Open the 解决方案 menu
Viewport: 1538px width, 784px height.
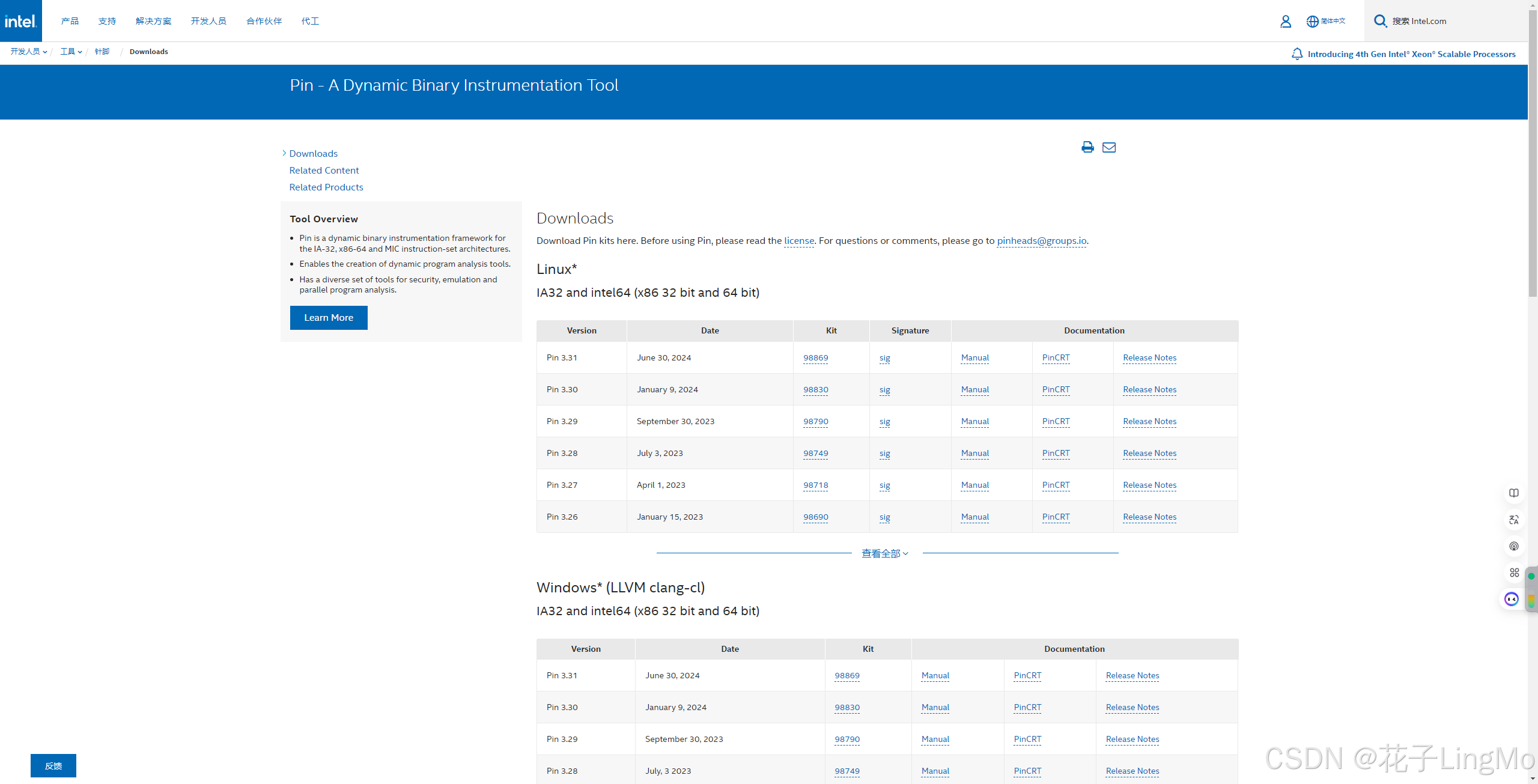153,21
